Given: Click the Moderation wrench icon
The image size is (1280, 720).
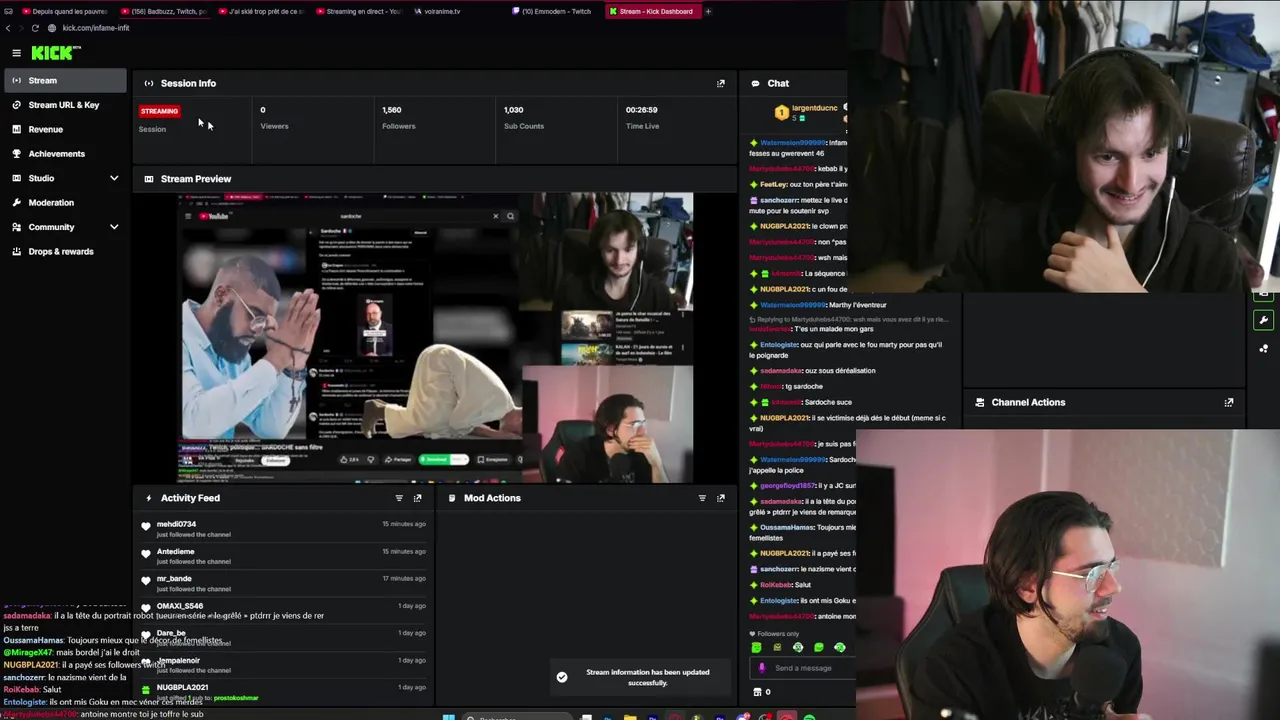Looking at the screenshot, I should pos(17,203).
